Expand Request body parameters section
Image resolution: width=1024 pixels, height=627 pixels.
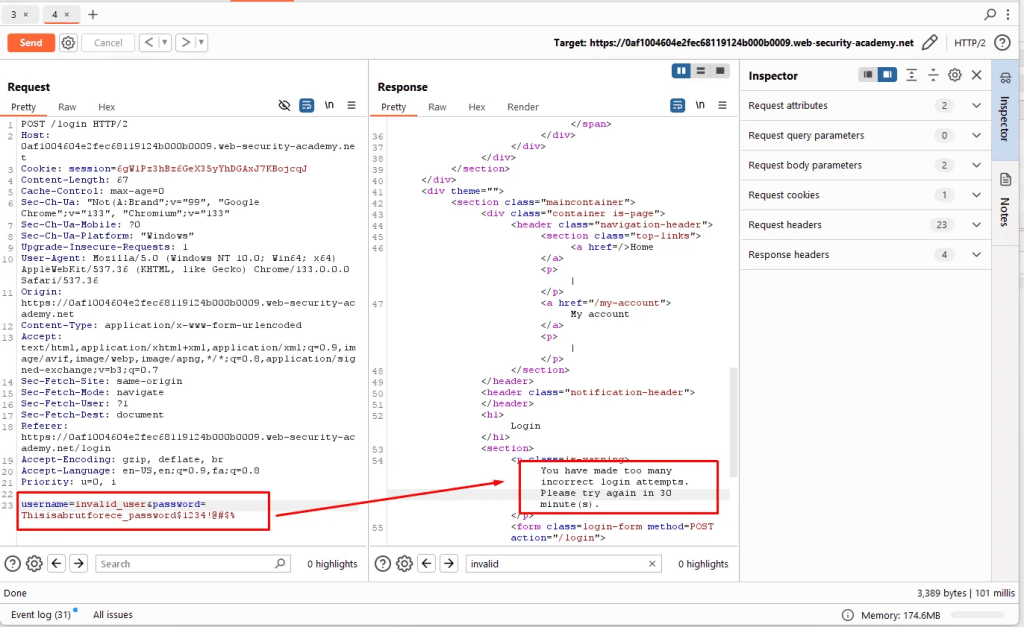(x=976, y=165)
